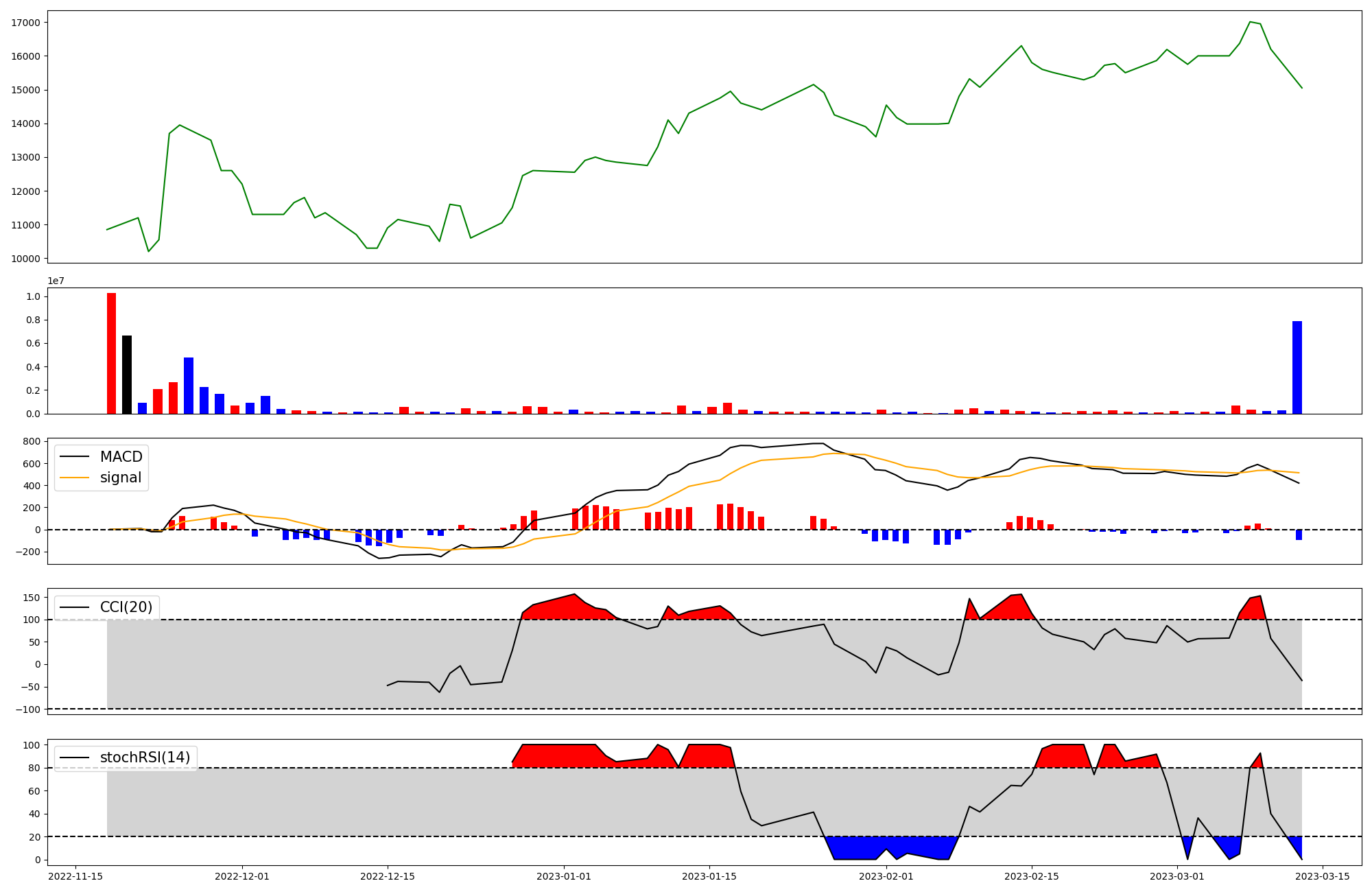The height and width of the screenshot is (892, 1372).
Task: Click the 2023-03-01 date label
Action: click(x=1177, y=876)
